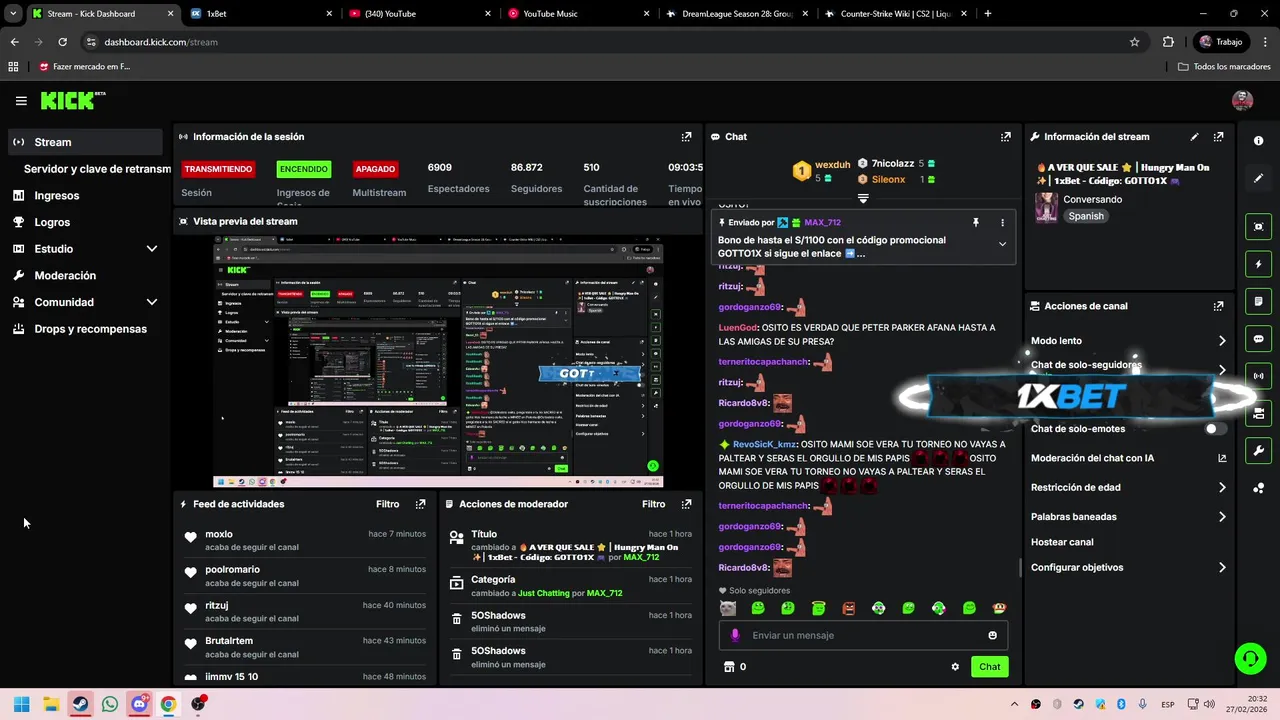Click Hostear canal

(x=1062, y=542)
